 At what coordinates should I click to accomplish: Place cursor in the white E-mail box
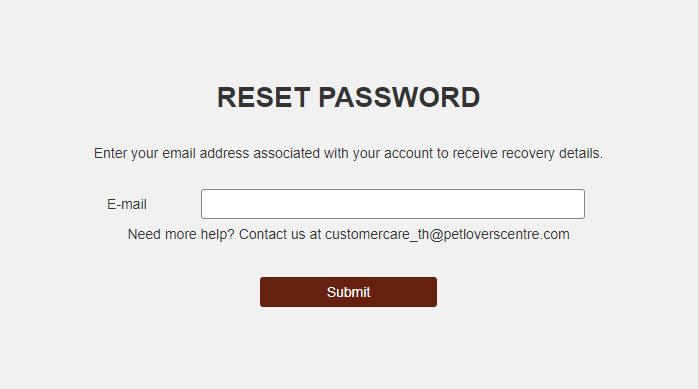393,204
